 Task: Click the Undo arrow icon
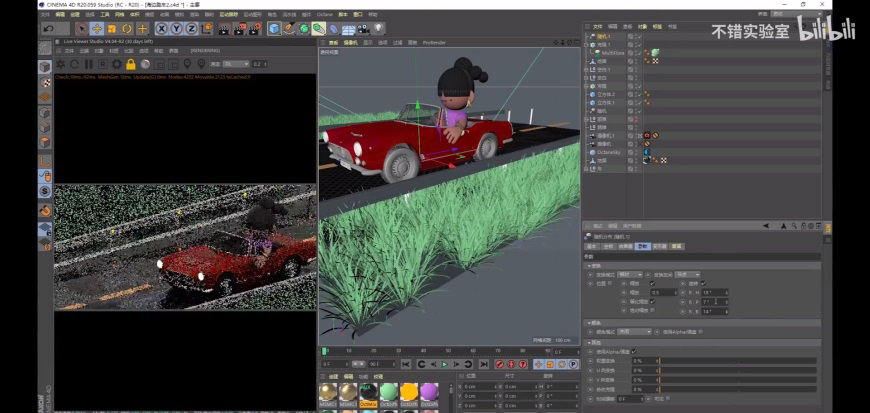click(48, 28)
